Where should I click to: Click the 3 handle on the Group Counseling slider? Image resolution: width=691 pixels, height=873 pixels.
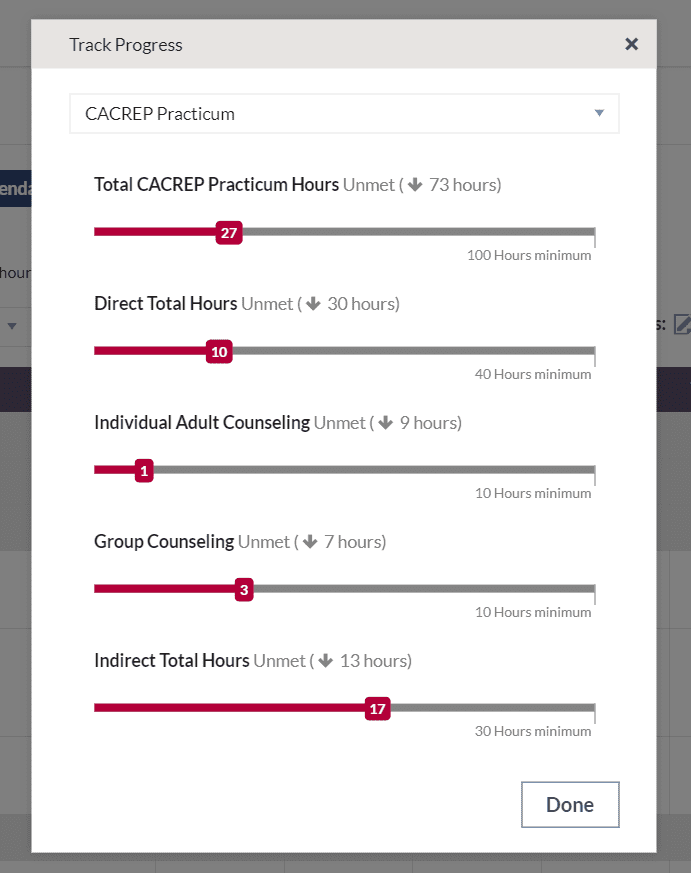[243, 589]
